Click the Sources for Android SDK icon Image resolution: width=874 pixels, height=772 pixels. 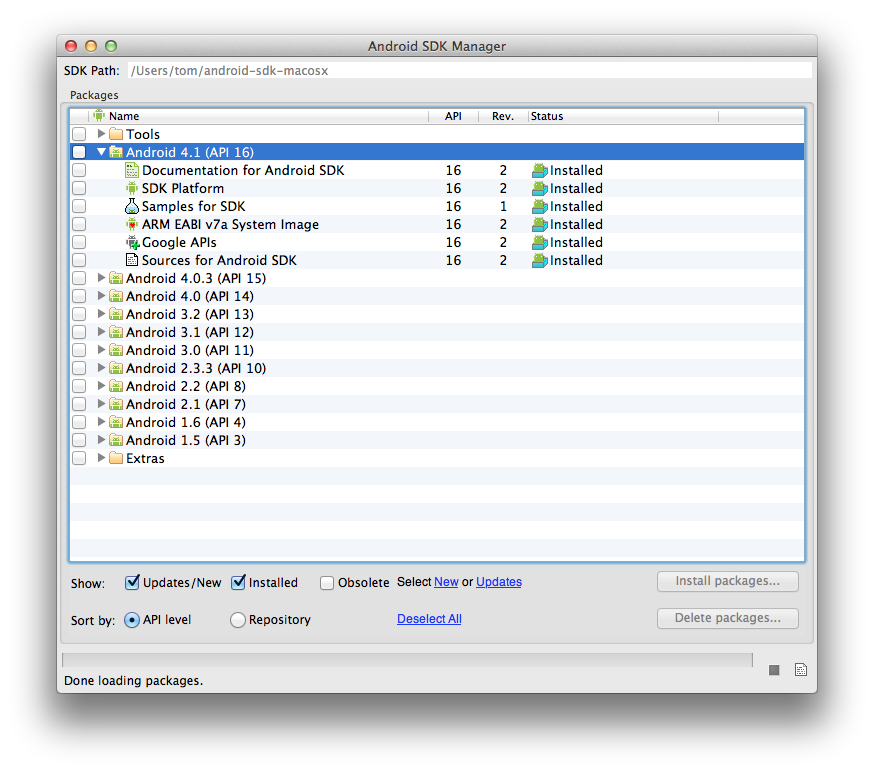132,260
